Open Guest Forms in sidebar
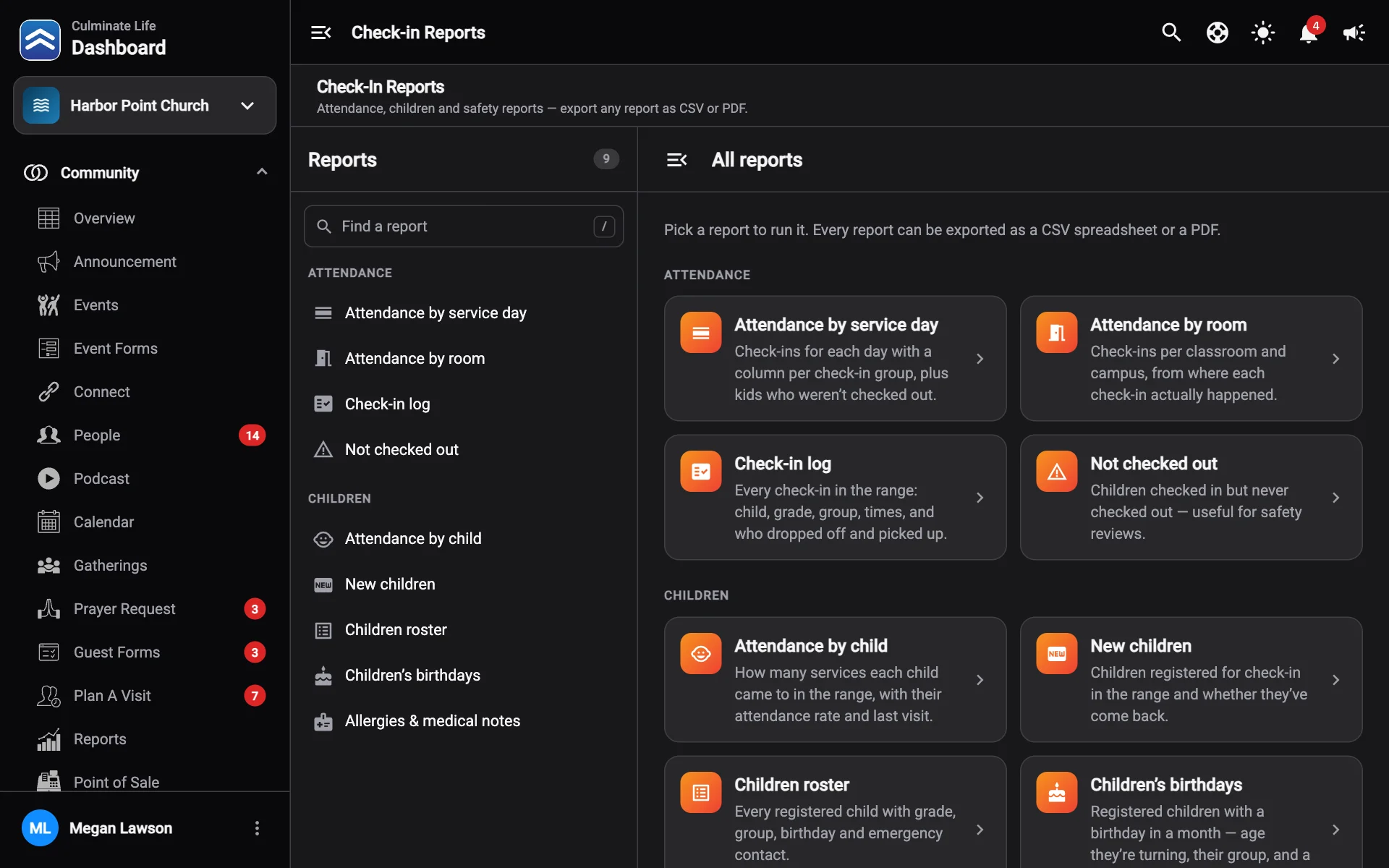The width and height of the screenshot is (1389, 868). click(x=145, y=652)
